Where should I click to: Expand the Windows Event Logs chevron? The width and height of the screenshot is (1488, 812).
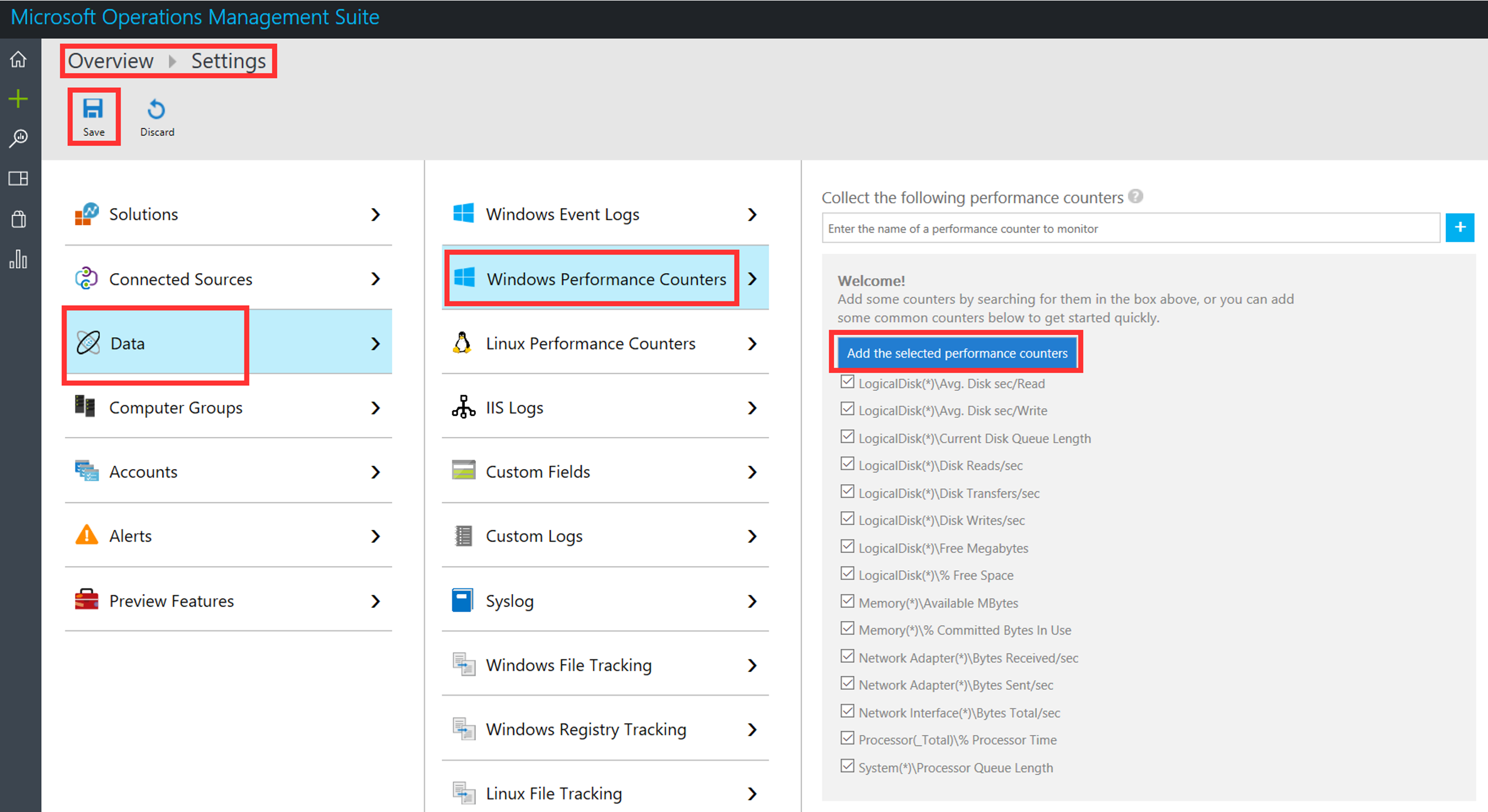752,215
